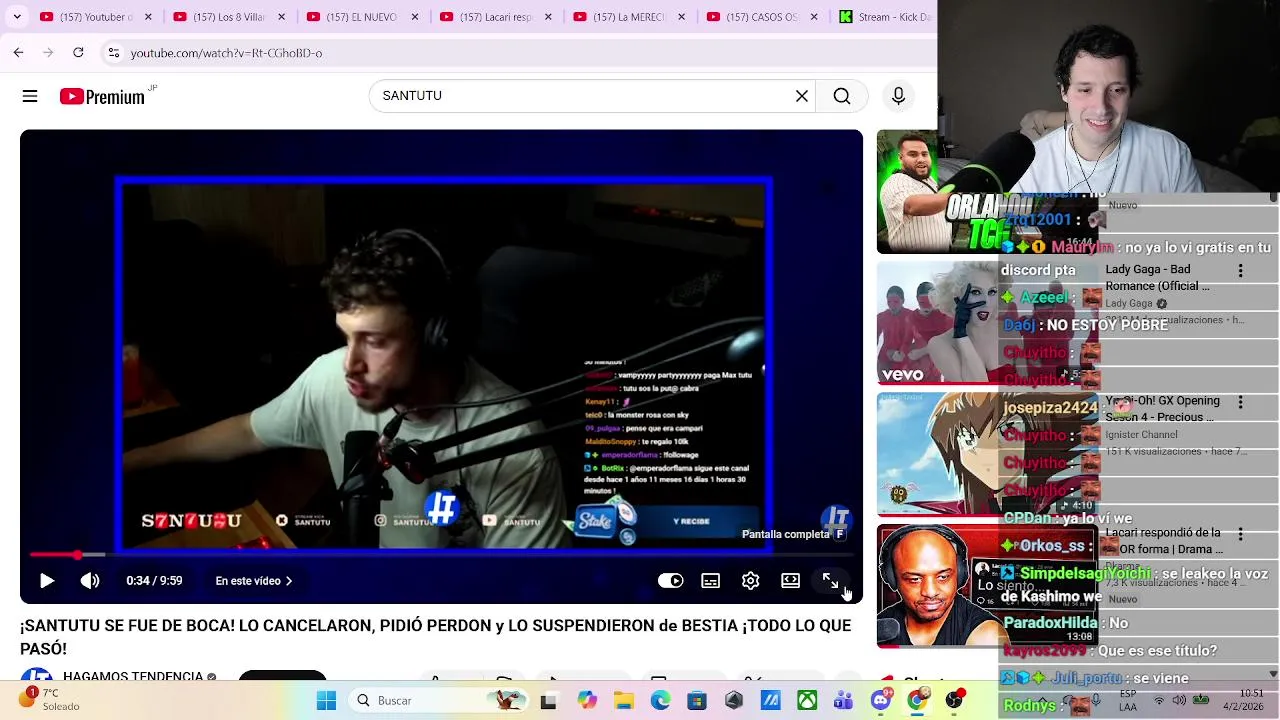This screenshot has width=1280, height=720.
Task: Switch to '(157) Los 8 Villar' tab
Action: 222,17
